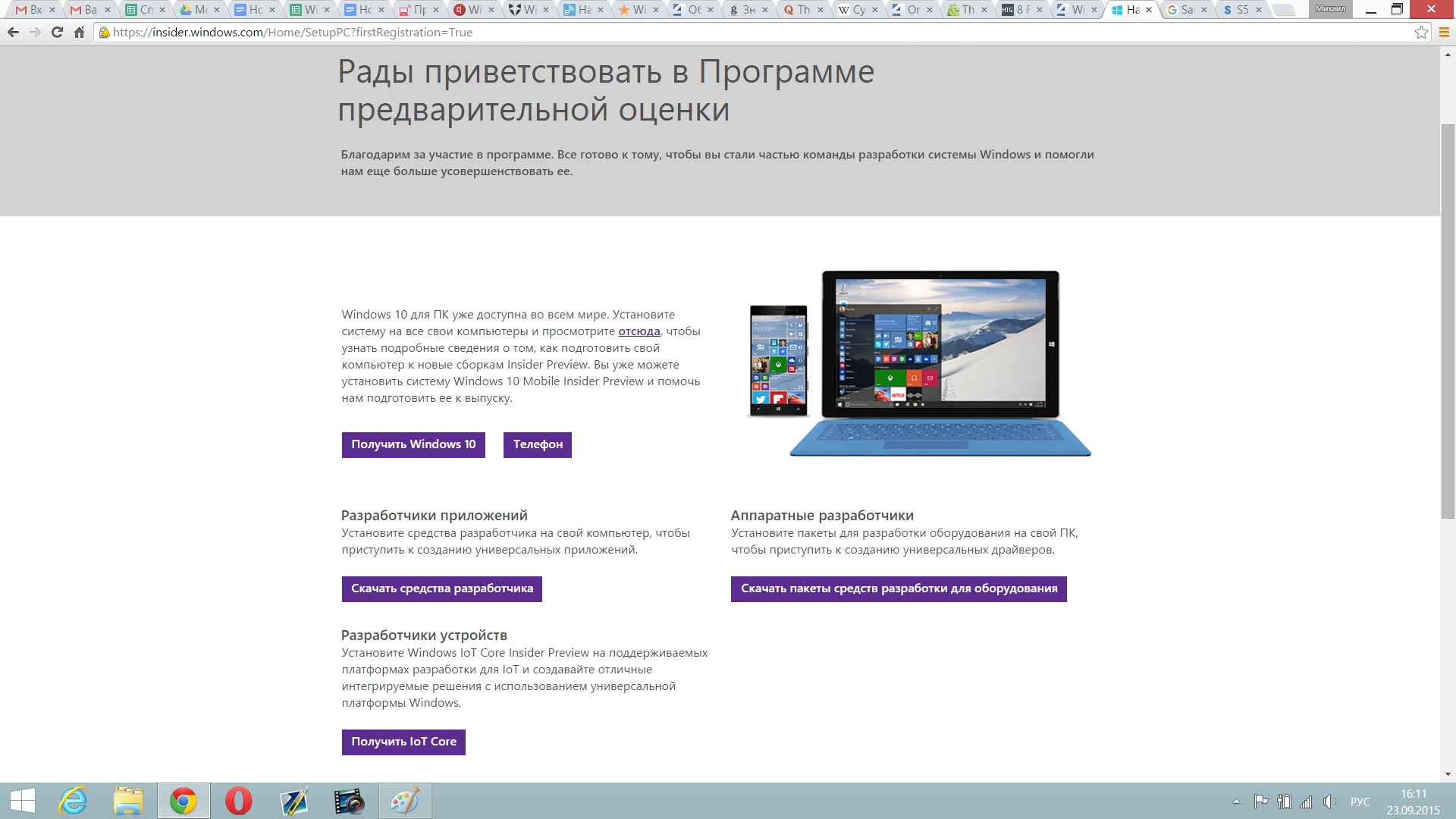The width and height of the screenshot is (1456, 819).
Task: Open the Action Center flag icon
Action: pyautogui.click(x=1261, y=802)
